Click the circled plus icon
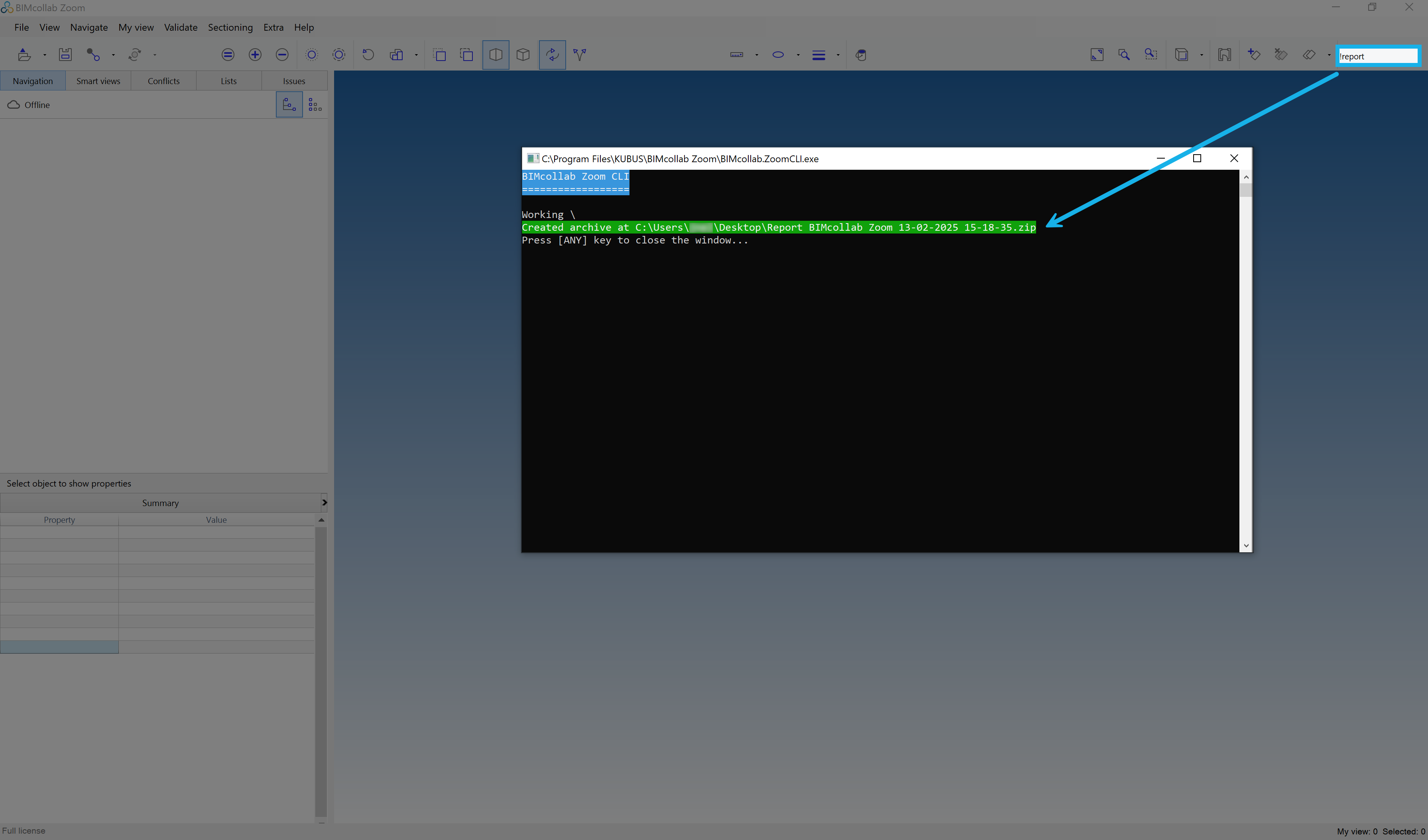The image size is (1428, 840). pyautogui.click(x=255, y=55)
